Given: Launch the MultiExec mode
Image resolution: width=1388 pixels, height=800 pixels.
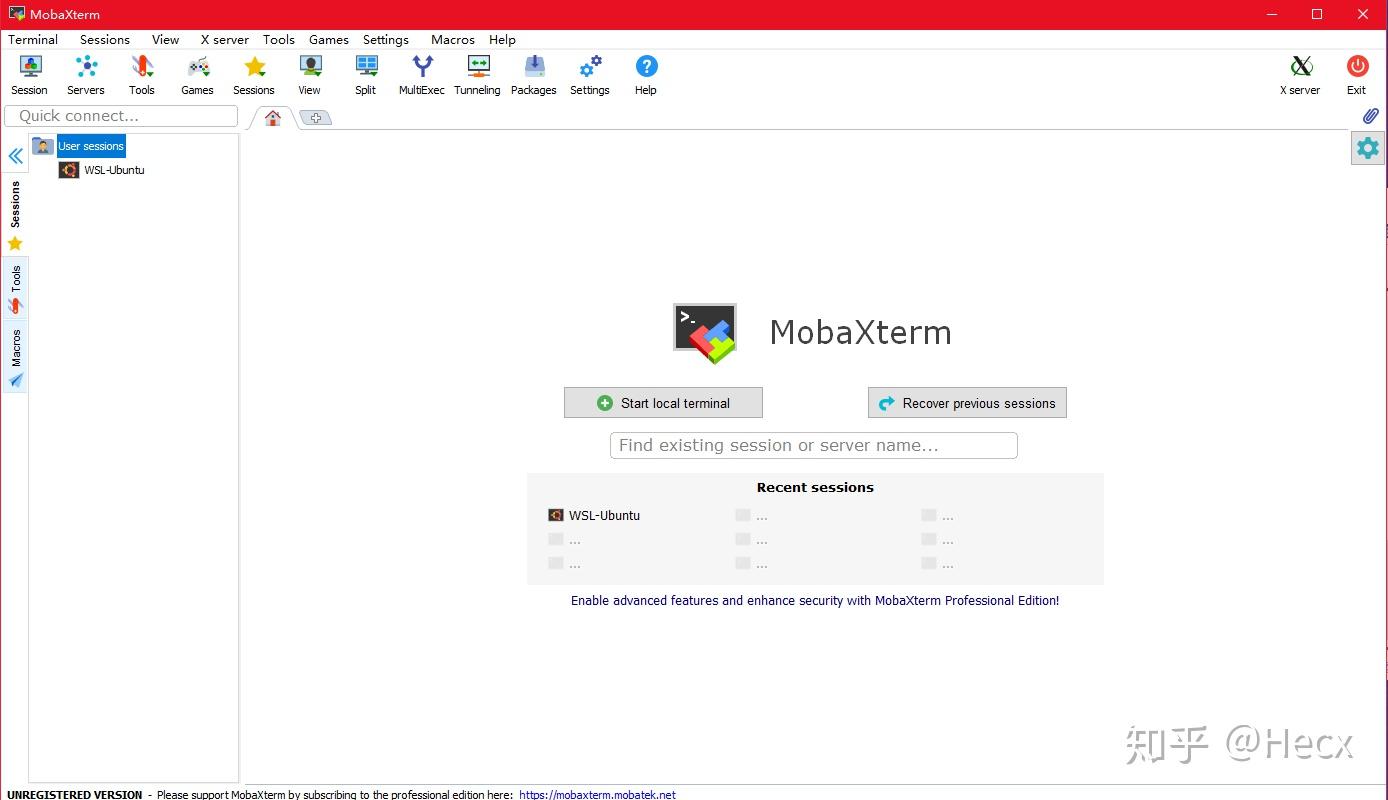Looking at the screenshot, I should coord(421,70).
